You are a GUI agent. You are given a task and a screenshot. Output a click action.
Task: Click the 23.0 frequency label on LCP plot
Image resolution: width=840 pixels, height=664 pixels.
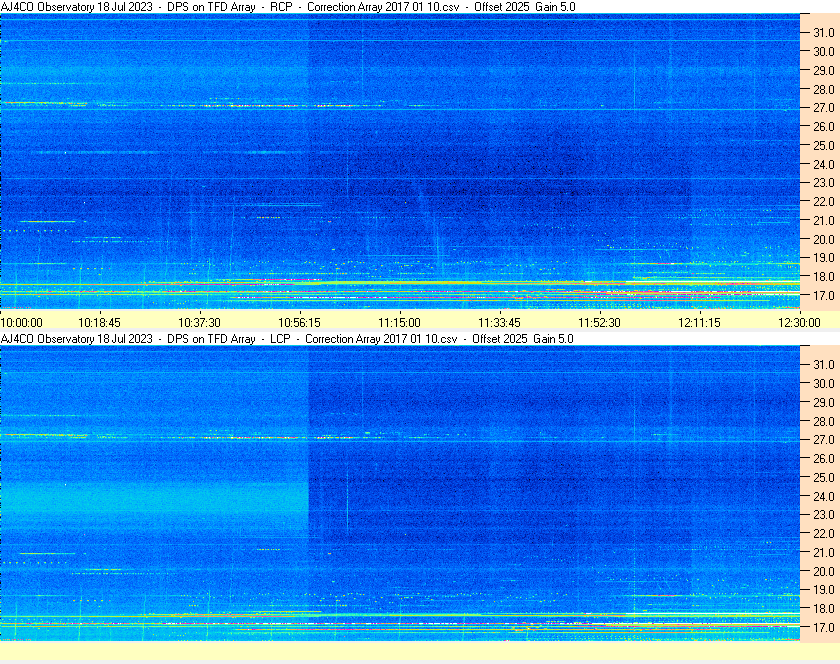[x=824, y=514]
